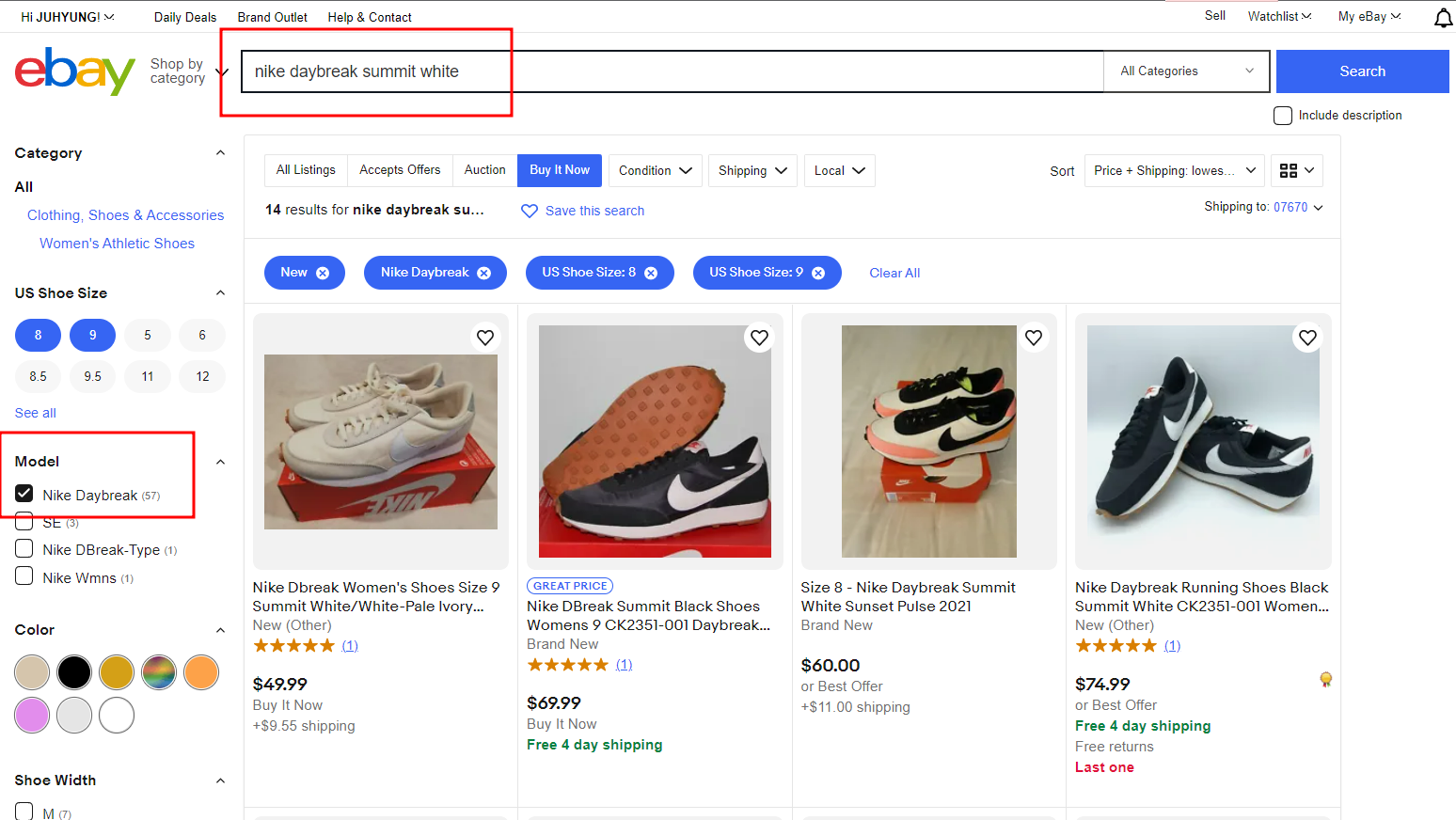Open the Hi JUHYUNG account menu
The width and height of the screenshot is (1456, 820).
coord(68,17)
